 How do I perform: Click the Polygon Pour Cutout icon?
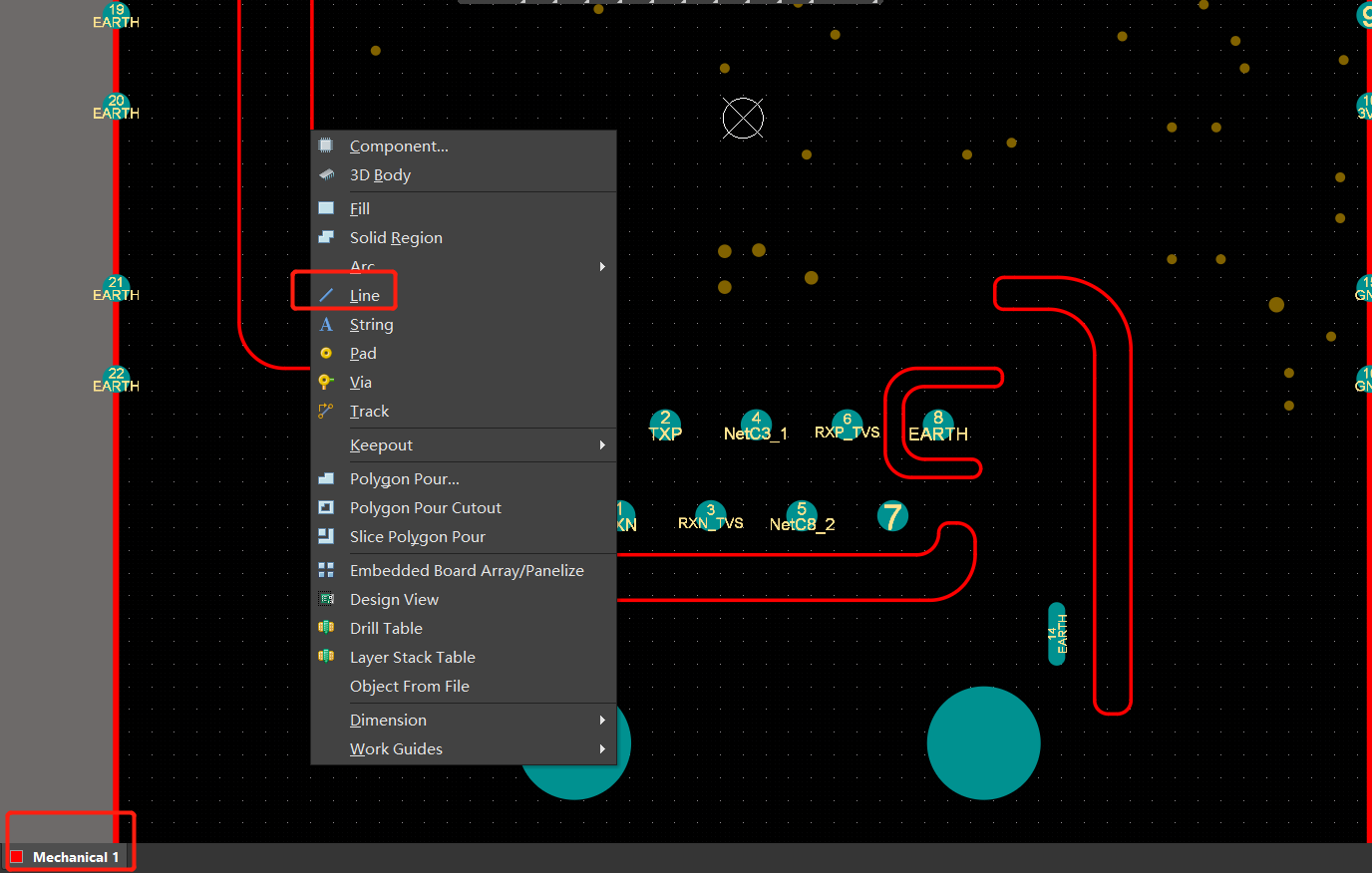point(326,507)
